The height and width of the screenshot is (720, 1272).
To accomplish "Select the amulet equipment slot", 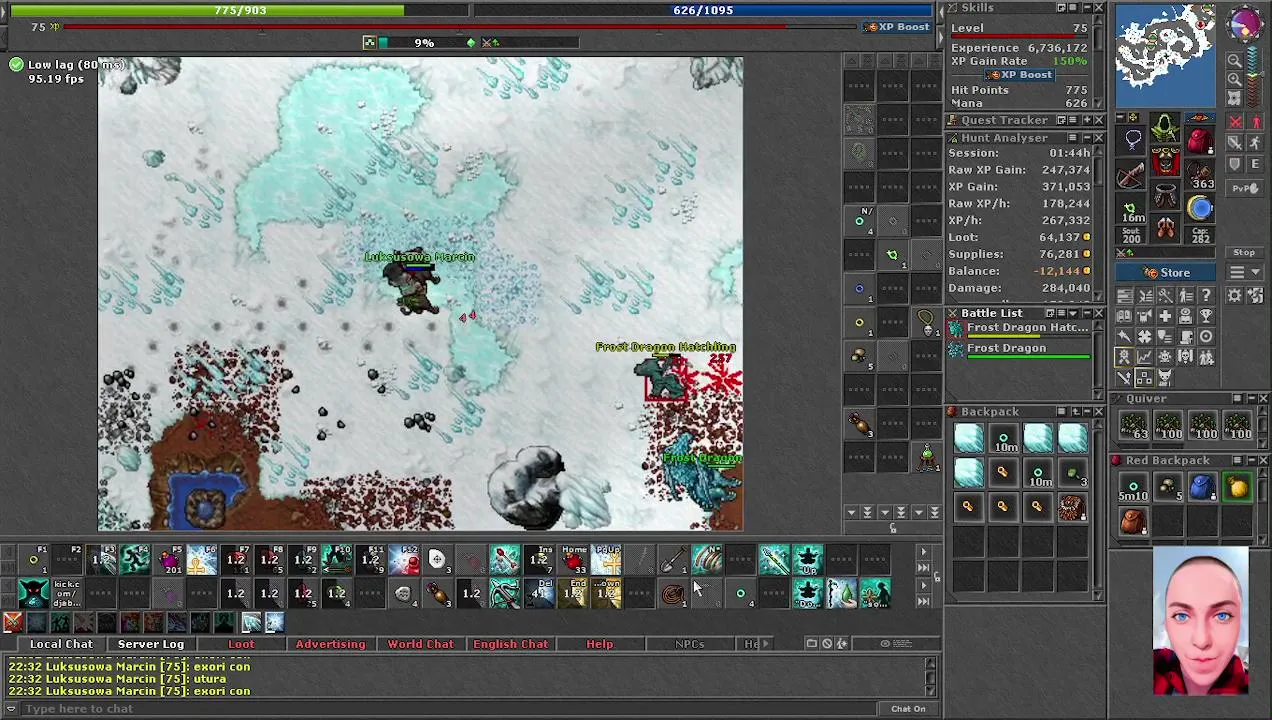I will 1130,140.
